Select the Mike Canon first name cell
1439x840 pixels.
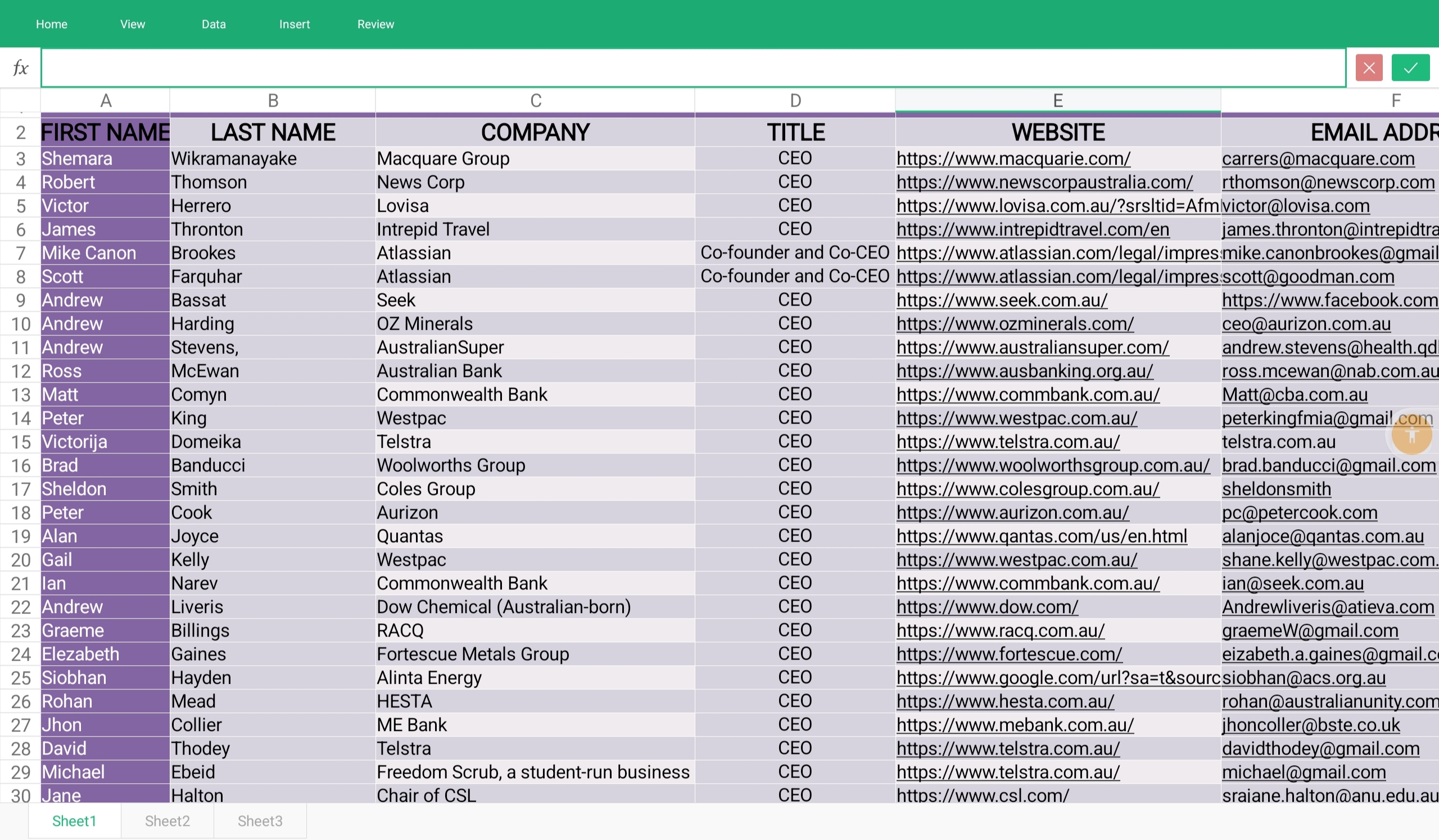pos(105,253)
